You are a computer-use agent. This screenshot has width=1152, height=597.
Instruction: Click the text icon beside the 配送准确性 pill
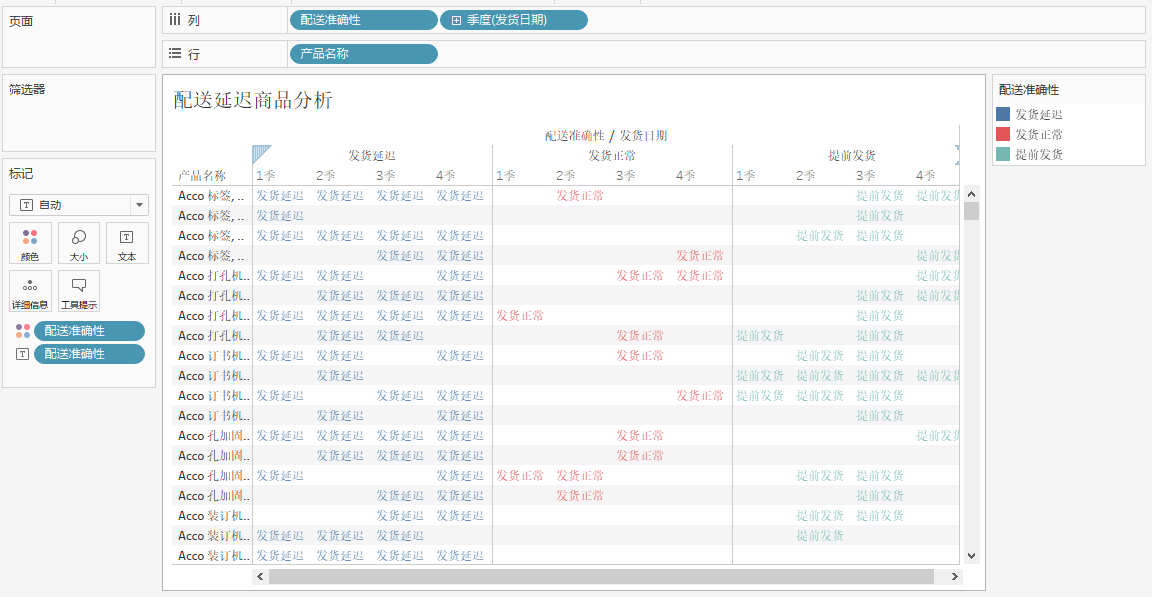22,354
